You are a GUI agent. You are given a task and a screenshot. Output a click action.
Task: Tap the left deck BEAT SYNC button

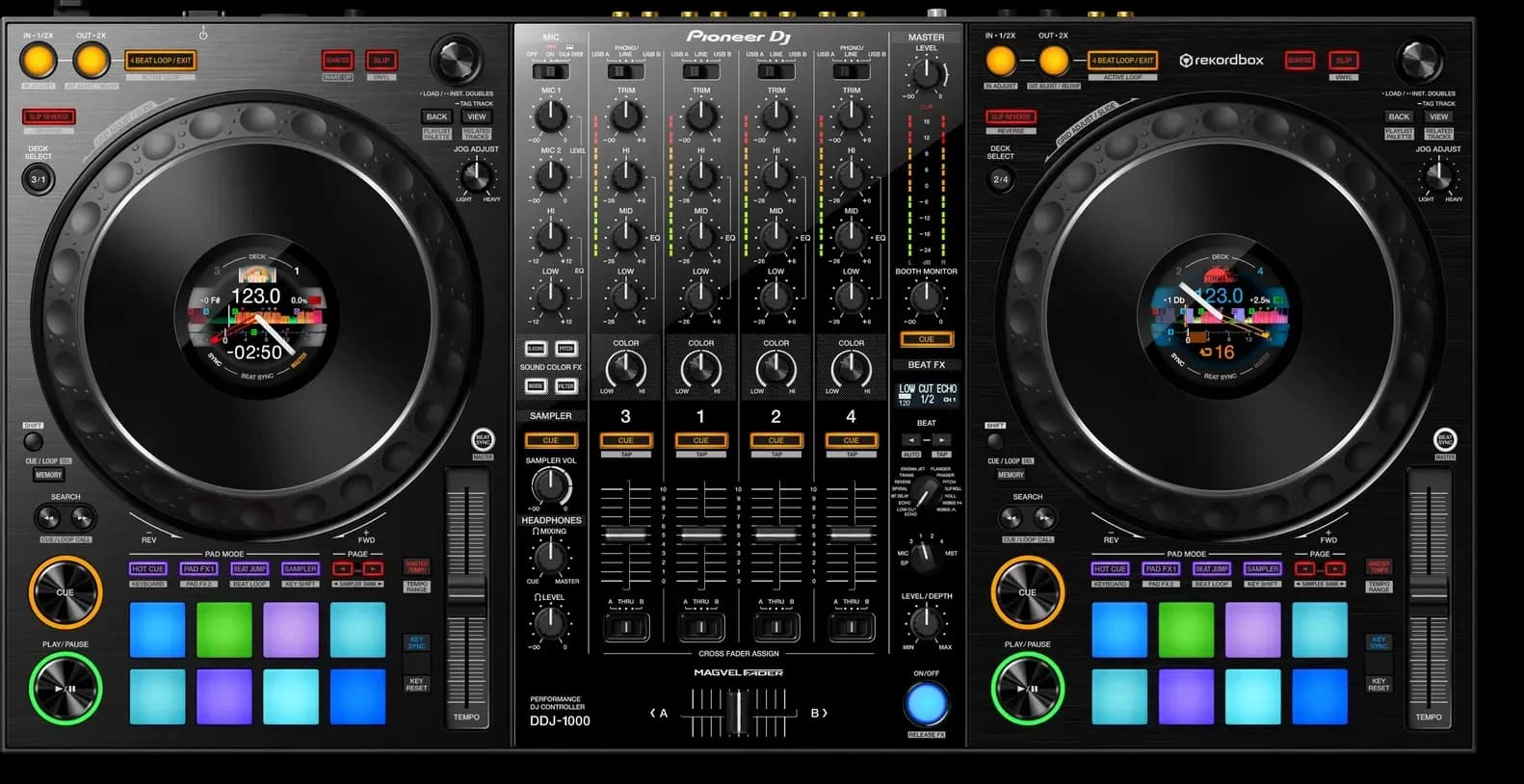click(483, 439)
